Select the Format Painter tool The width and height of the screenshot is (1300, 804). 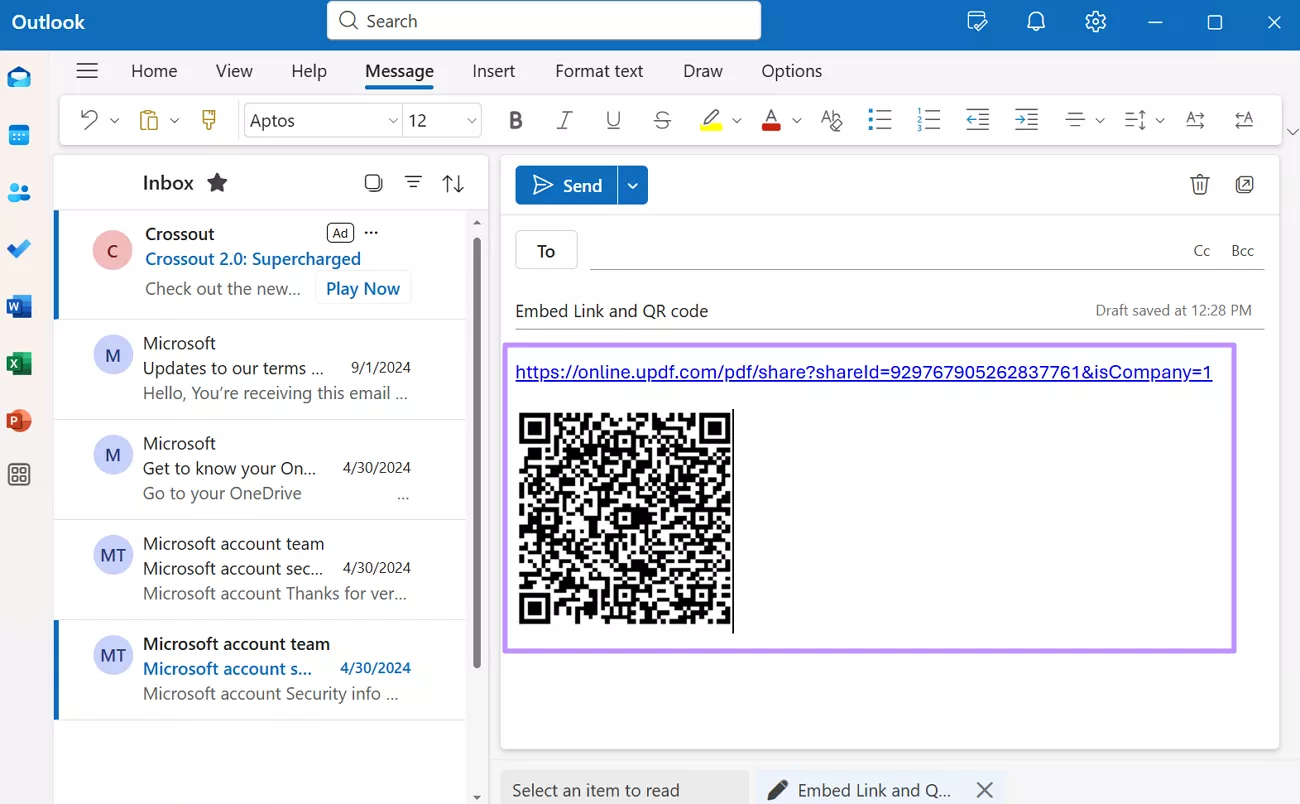coord(208,119)
